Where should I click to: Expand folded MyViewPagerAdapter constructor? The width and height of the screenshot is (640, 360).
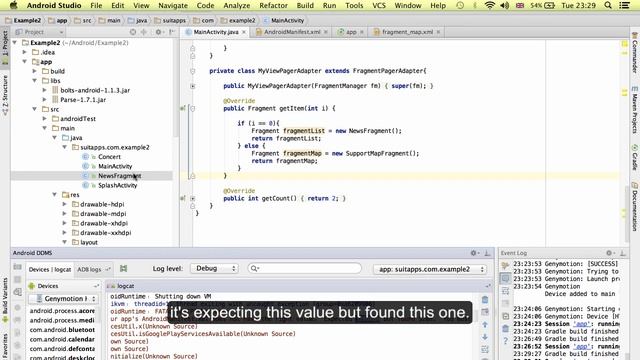tap(193, 86)
